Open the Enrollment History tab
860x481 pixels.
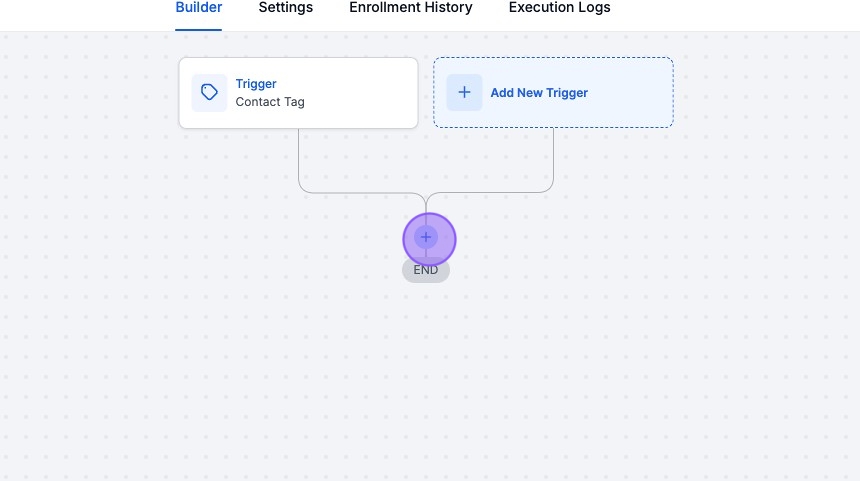click(x=410, y=8)
